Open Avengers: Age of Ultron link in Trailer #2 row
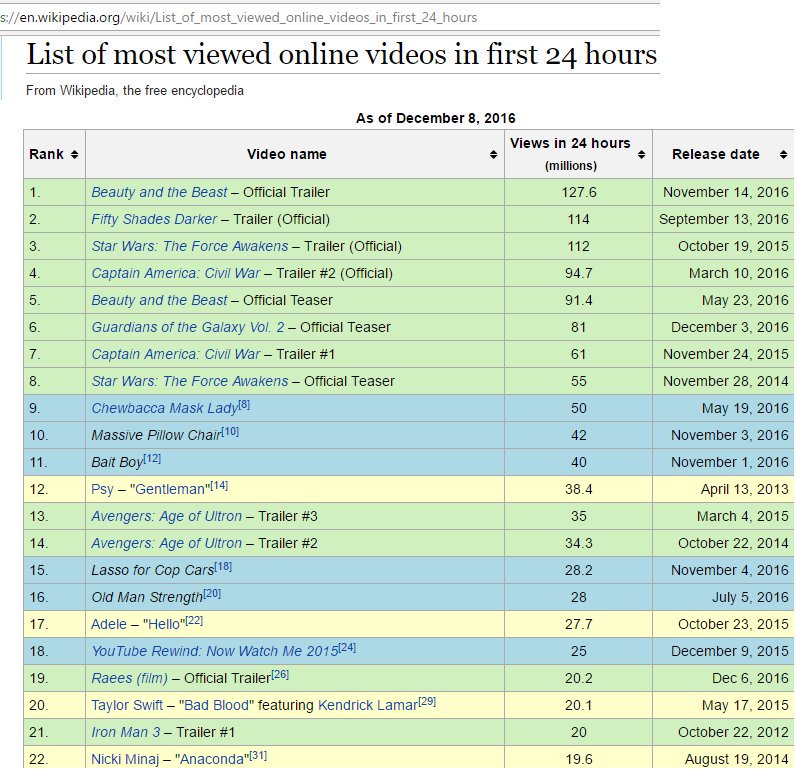Viewport: 796px width, 773px height. point(167,543)
